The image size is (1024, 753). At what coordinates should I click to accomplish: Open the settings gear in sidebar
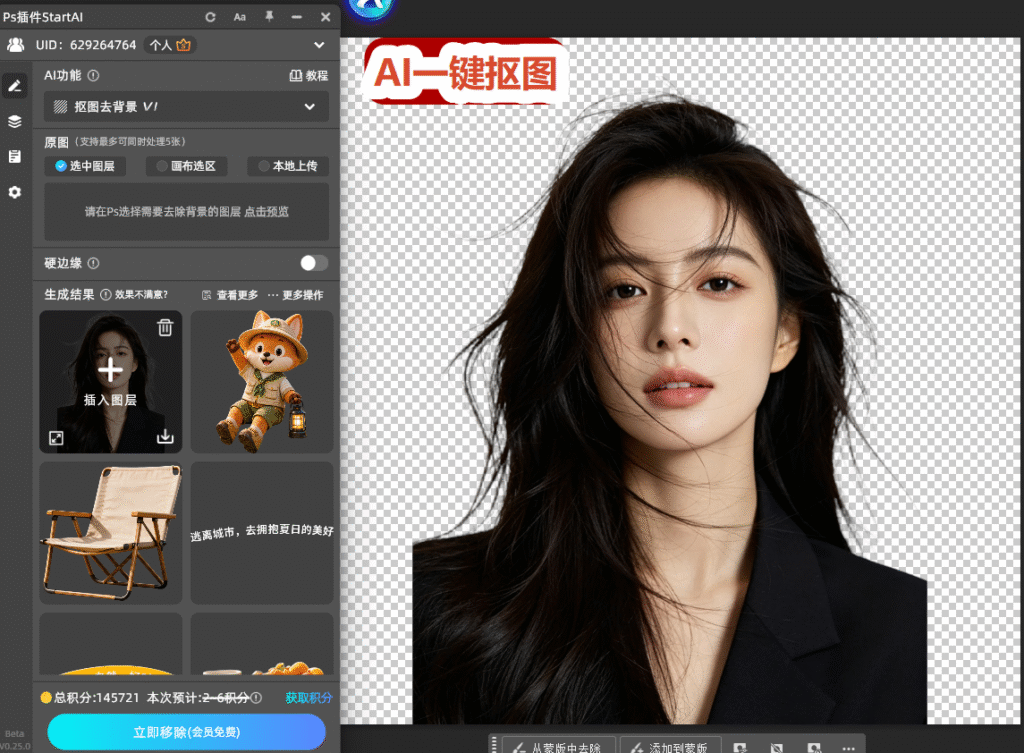14,192
